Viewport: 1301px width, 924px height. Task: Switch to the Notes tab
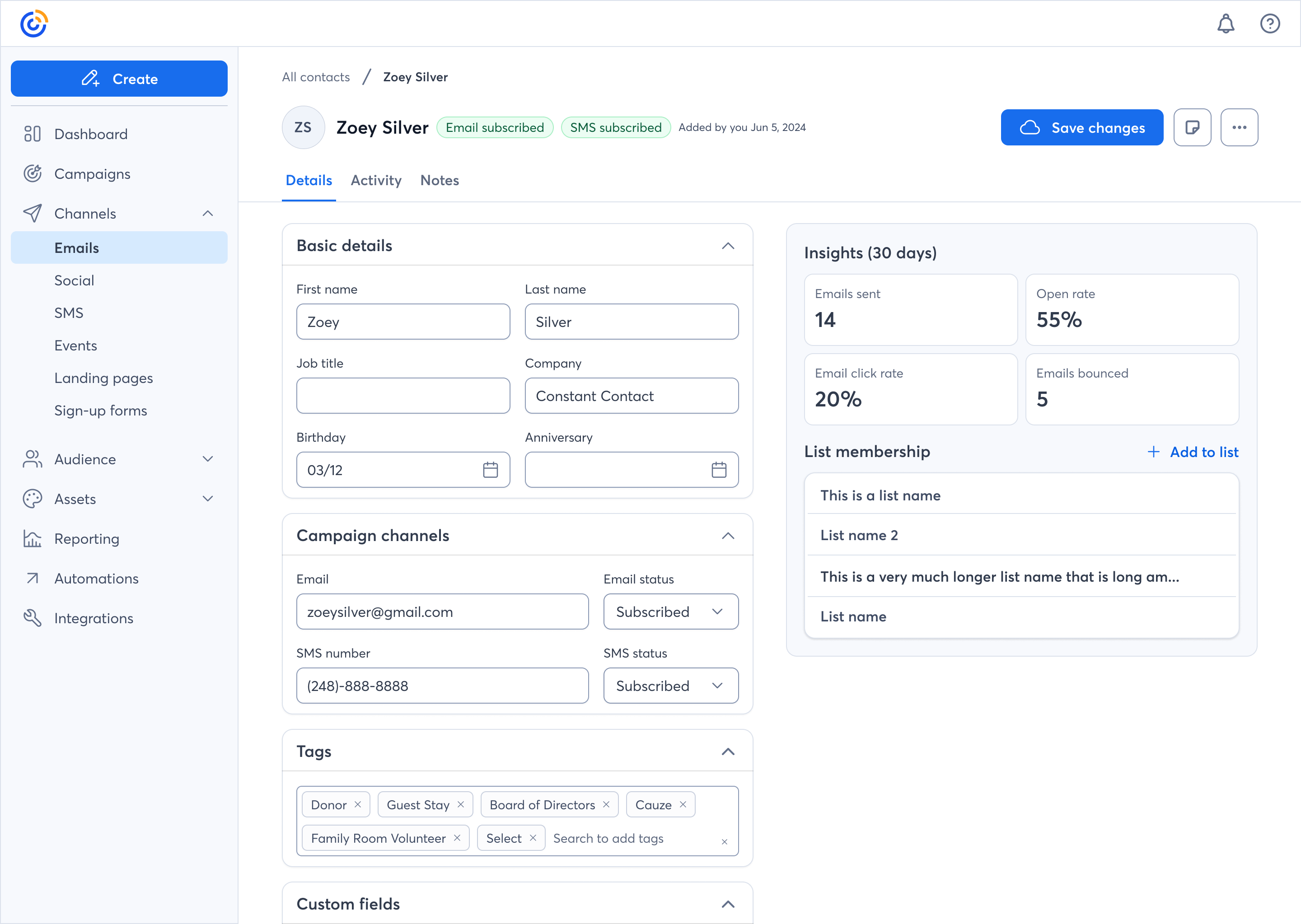(440, 180)
